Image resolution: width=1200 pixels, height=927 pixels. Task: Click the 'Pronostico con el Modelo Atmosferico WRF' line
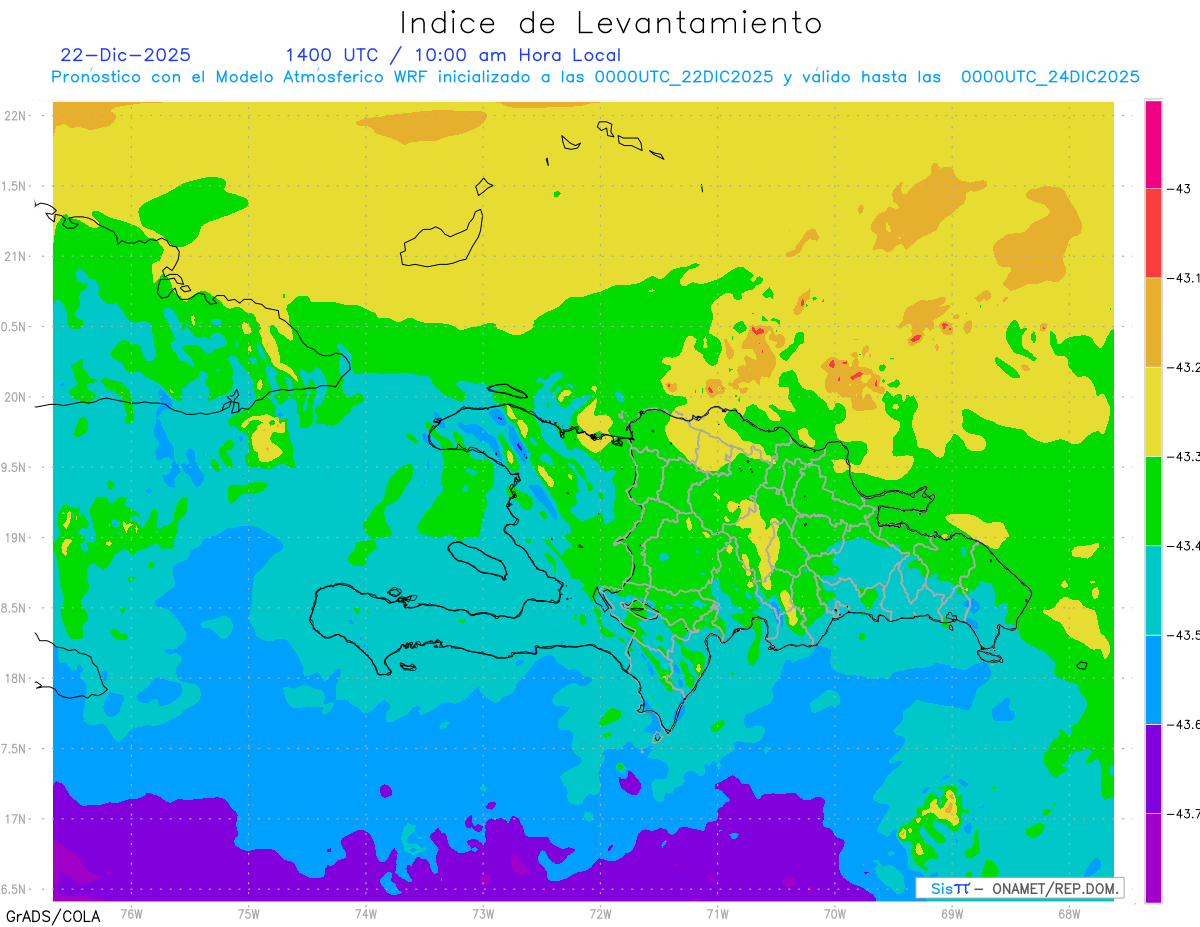click(x=595, y=77)
